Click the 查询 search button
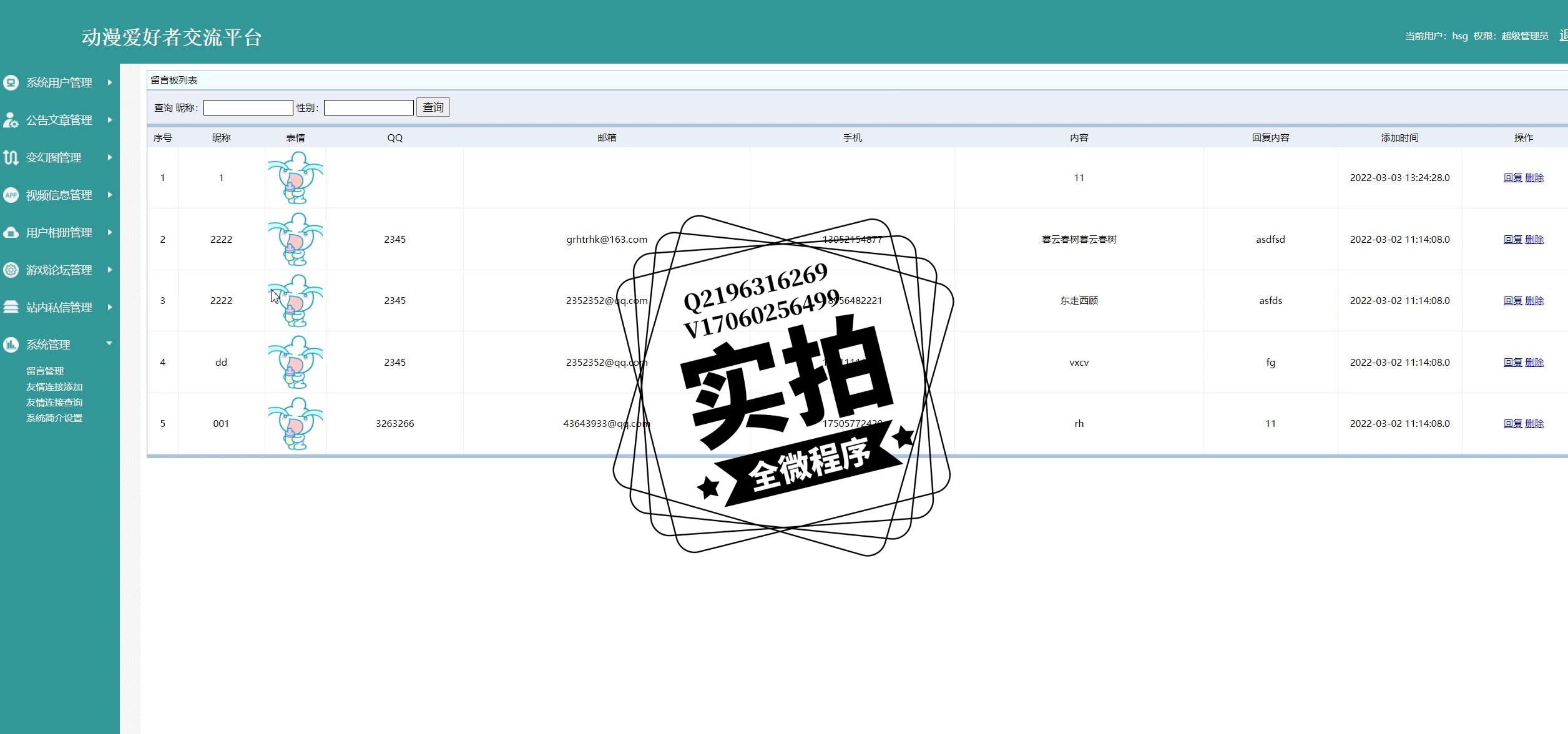Screen dimensions: 1568x734 (433, 107)
